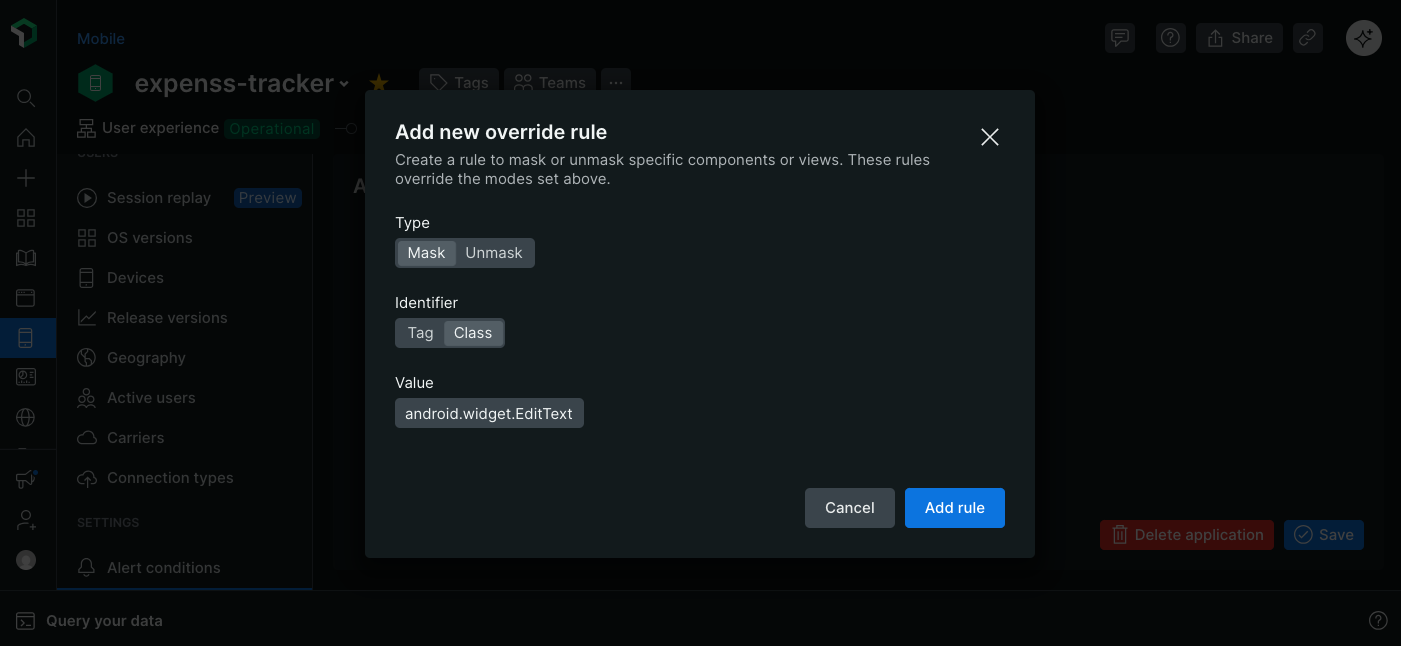Expand the expenss-tracker name dropdown

pyautogui.click(x=344, y=84)
